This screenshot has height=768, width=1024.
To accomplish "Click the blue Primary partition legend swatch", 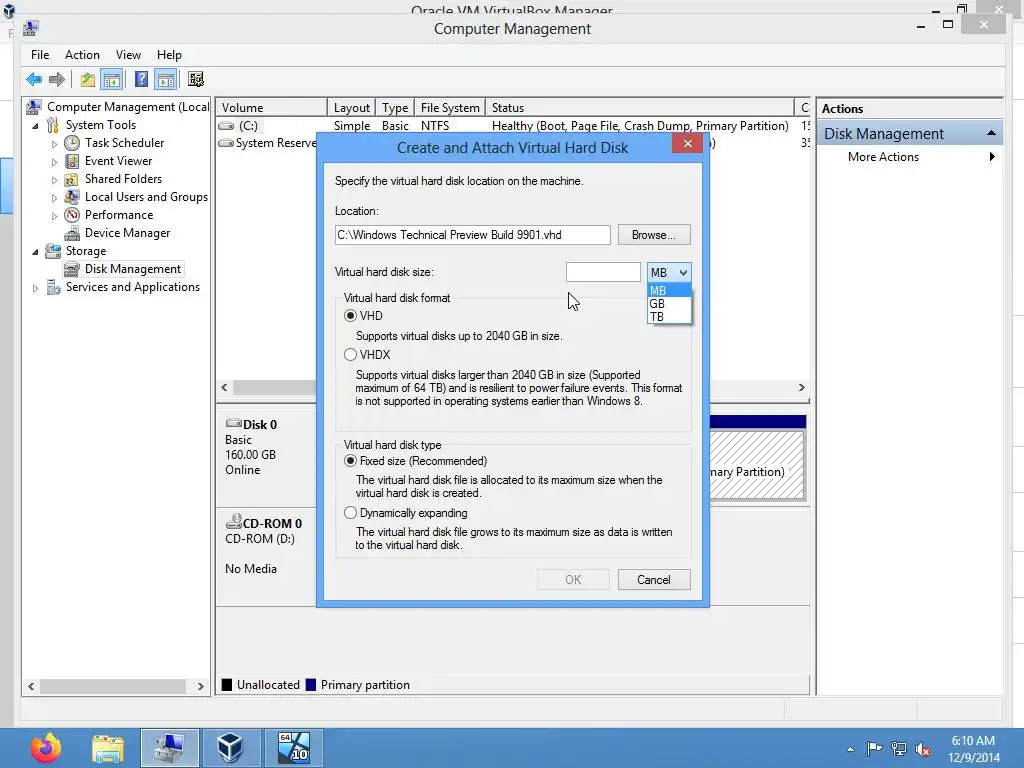I will (x=311, y=684).
